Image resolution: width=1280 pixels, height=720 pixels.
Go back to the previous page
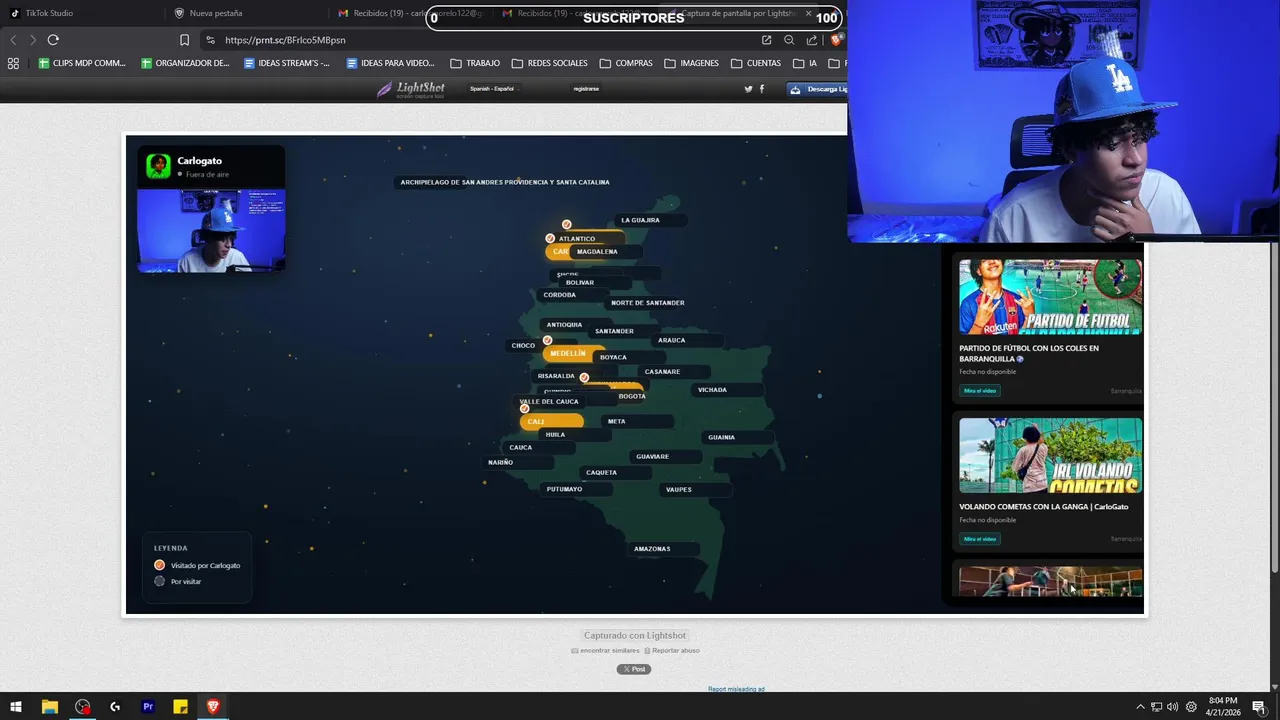[13, 40]
